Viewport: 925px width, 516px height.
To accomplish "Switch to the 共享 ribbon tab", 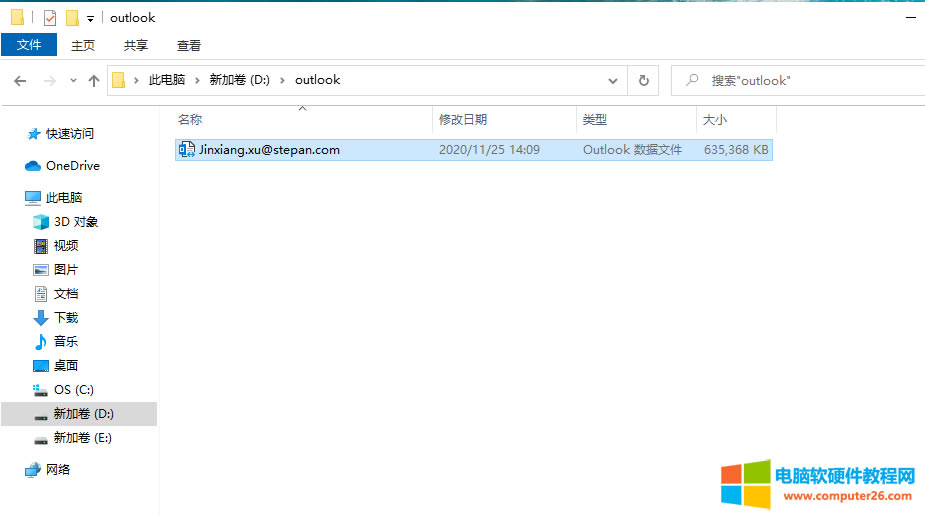I will [x=136, y=45].
